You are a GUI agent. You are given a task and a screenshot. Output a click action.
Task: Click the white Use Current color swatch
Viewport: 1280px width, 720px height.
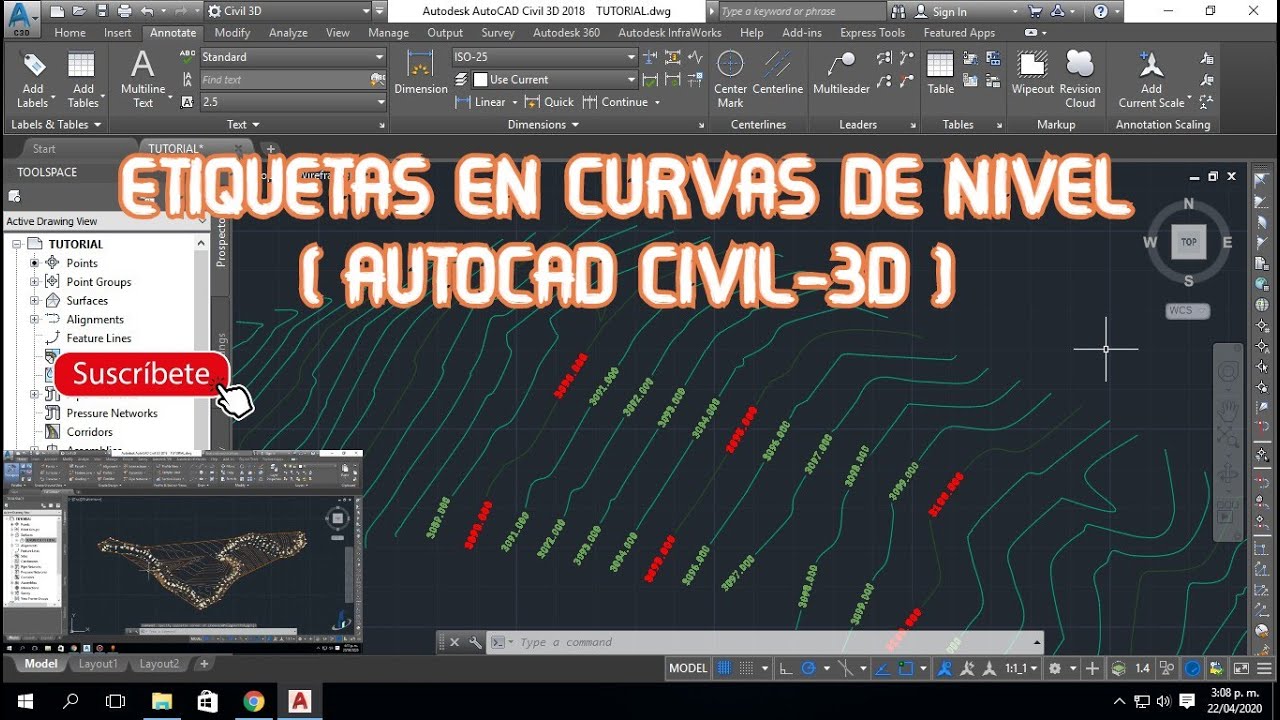click(480, 79)
